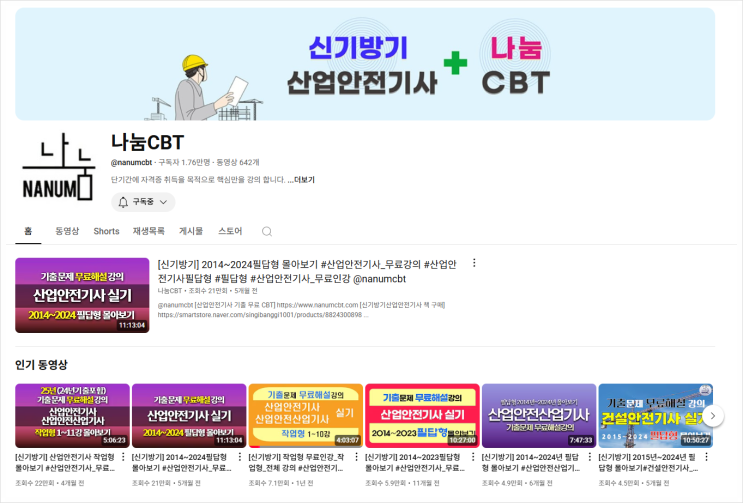The width and height of the screenshot is (743, 503).
Task: Play the orange 4:03:07 작업형 1~10강 thumbnail
Action: 305,415
